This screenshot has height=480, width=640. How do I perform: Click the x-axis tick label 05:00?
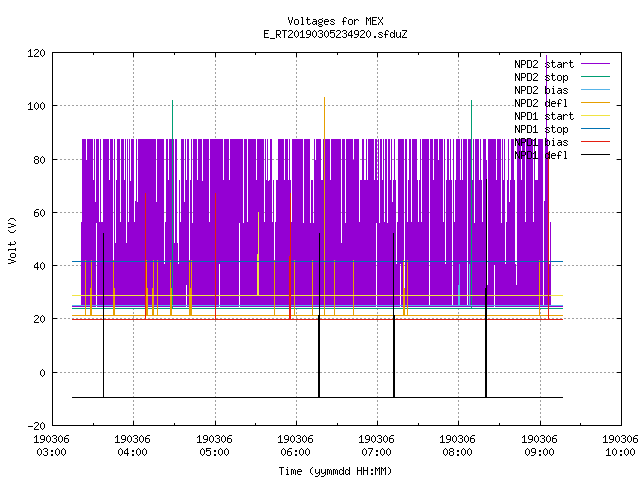[214, 452]
